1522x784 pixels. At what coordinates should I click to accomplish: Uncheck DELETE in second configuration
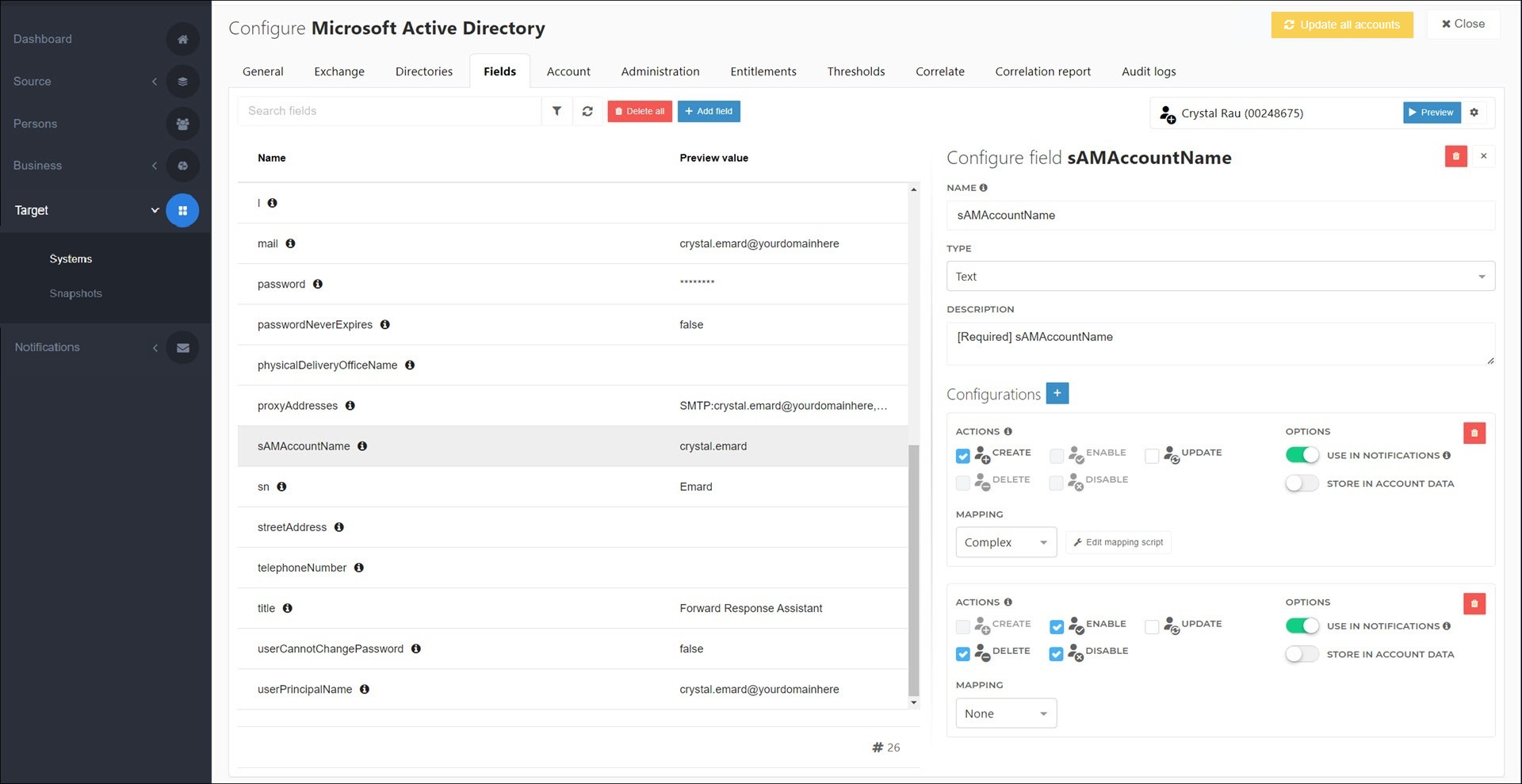click(x=962, y=654)
